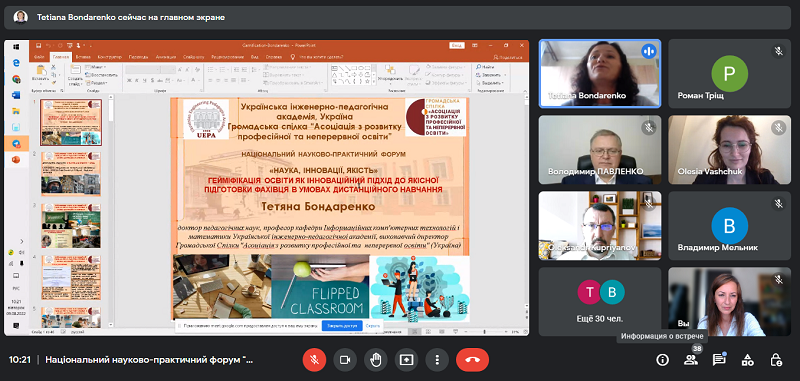Open File Explorer from the taskbar
This screenshot has height=381, width=800.
[x=16, y=111]
